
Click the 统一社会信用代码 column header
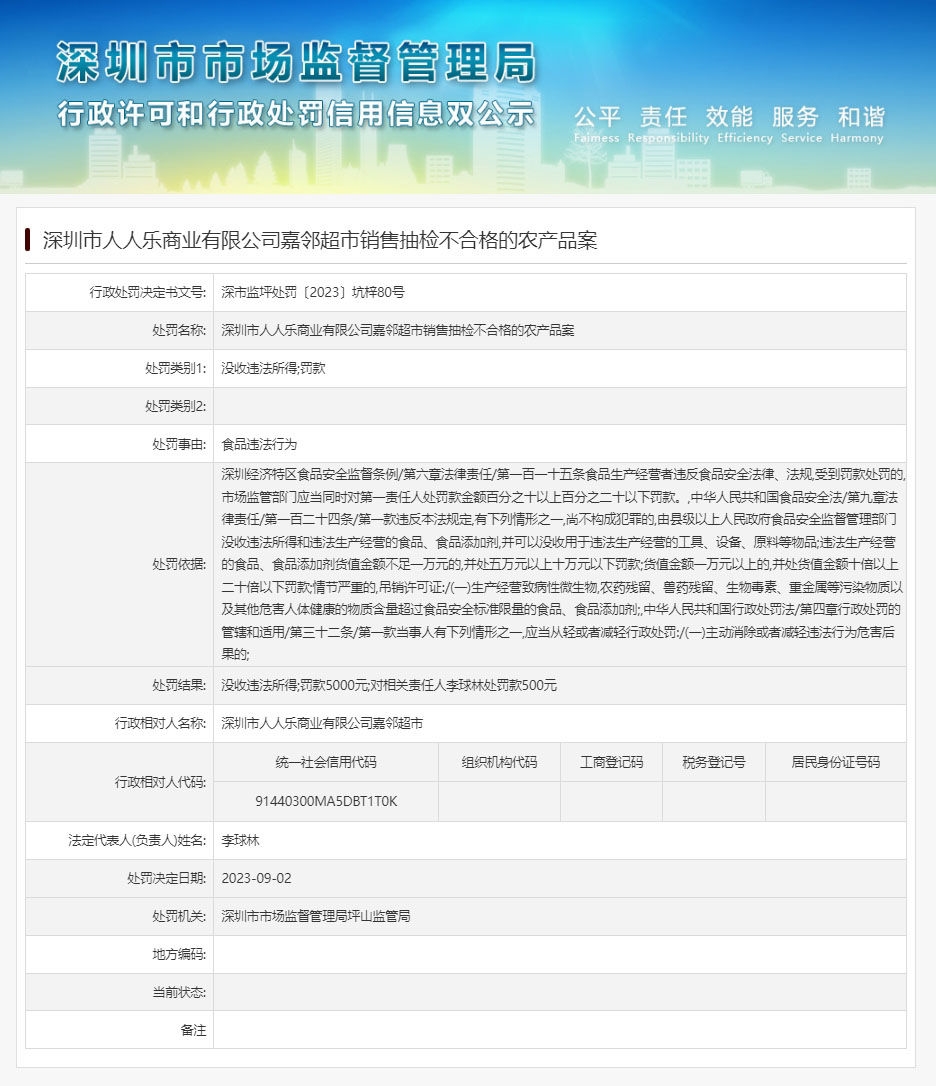[x=326, y=763]
